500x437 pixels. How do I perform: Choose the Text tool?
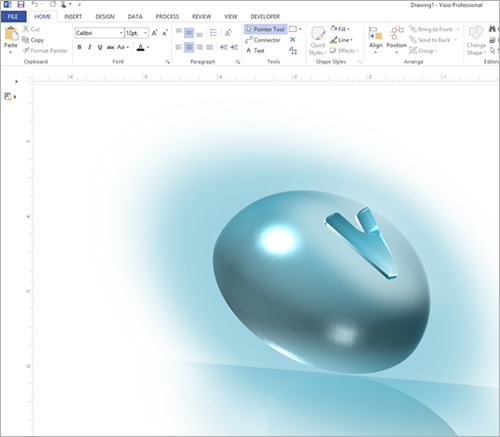point(255,51)
